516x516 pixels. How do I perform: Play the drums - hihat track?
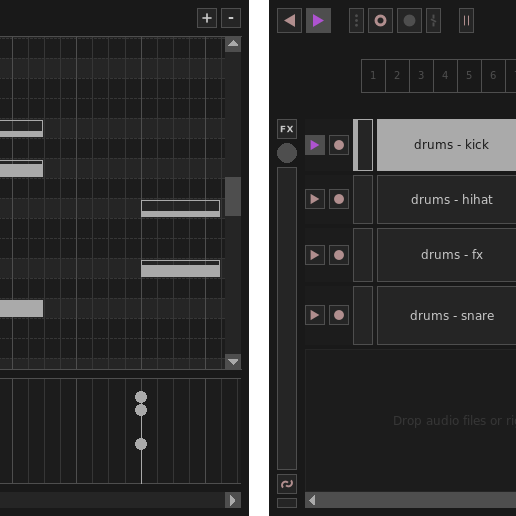click(x=315, y=199)
